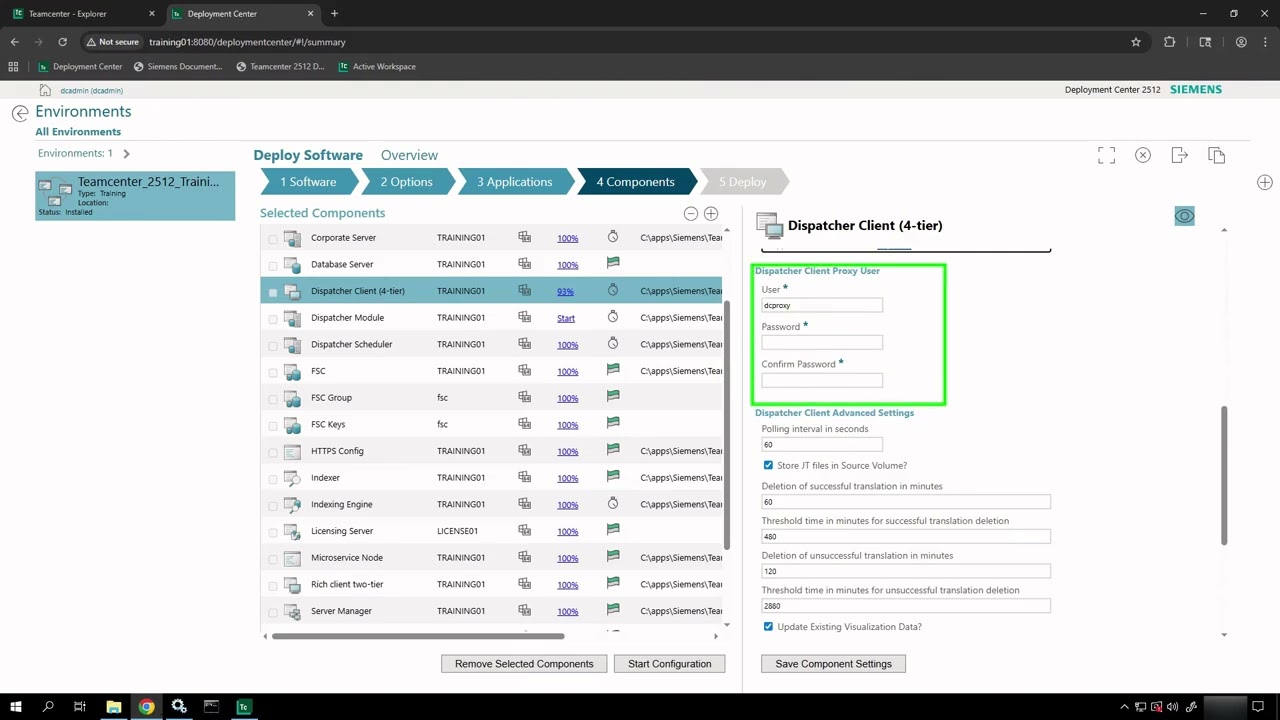Click list scroll right arrow
This screenshot has width=1280, height=720.
[x=715, y=636]
